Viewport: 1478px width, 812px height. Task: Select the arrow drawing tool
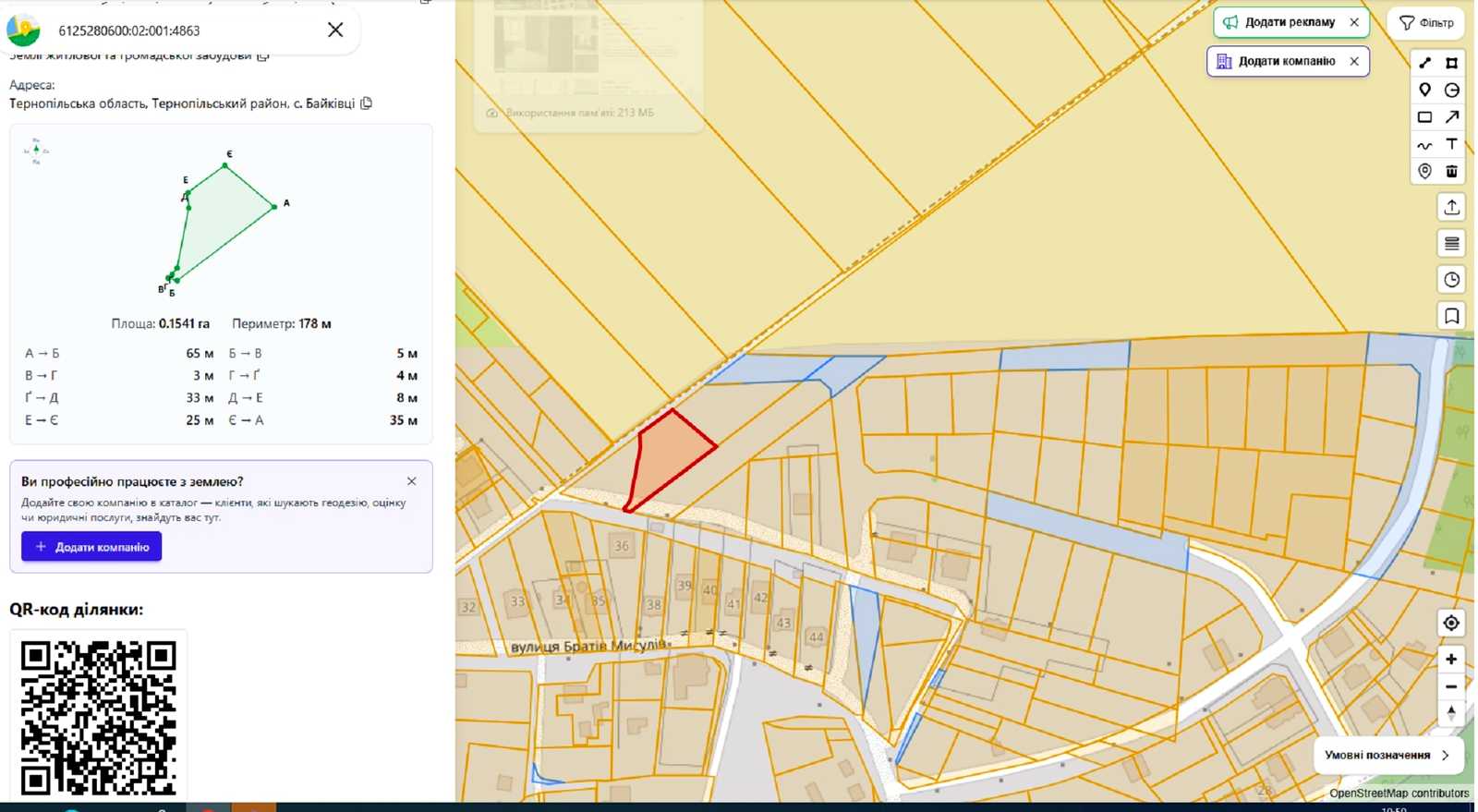coord(1452,117)
